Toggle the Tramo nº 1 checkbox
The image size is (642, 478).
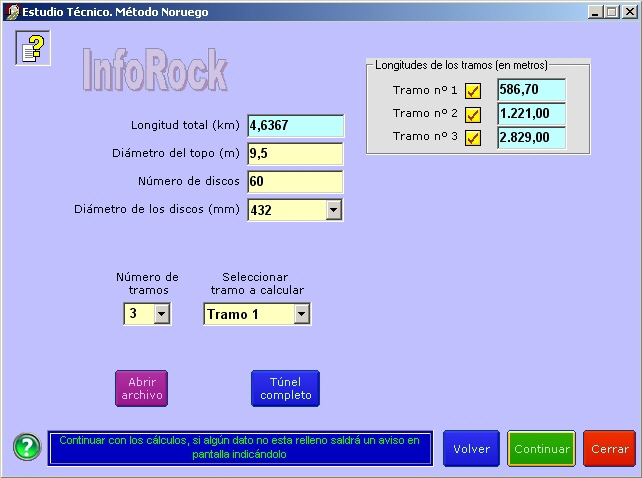pyautogui.click(x=473, y=91)
